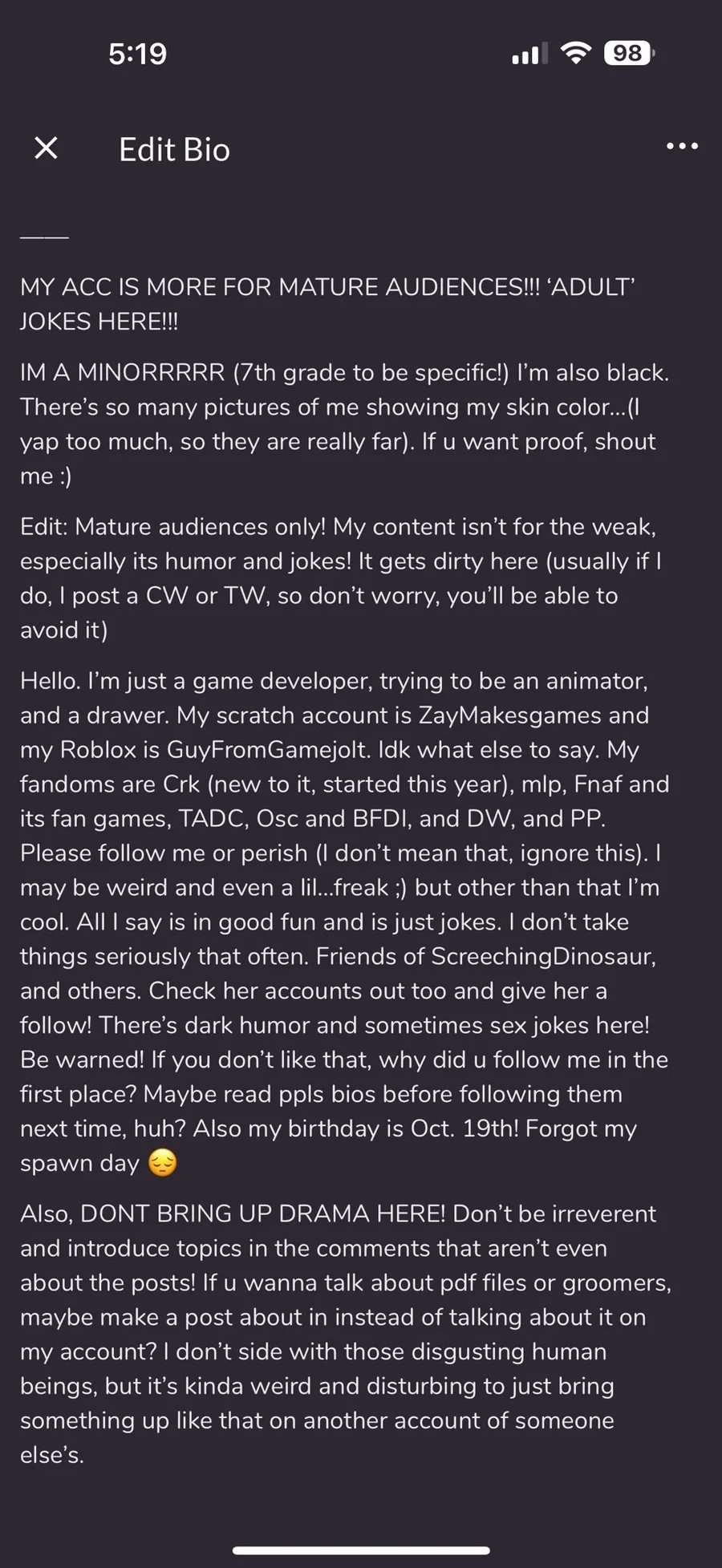Place cursor on the underscore line atop bio
Image resolution: width=722 pixels, height=1568 pixels.
click(44, 237)
